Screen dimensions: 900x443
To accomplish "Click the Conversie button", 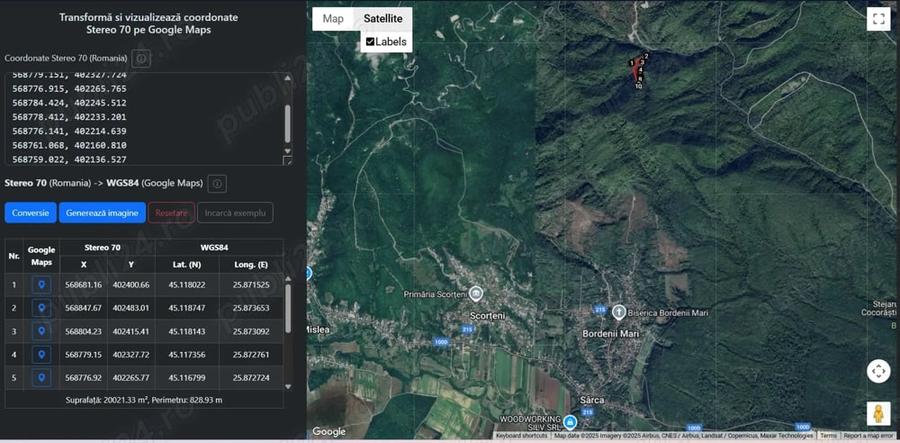I will pyautogui.click(x=30, y=213).
